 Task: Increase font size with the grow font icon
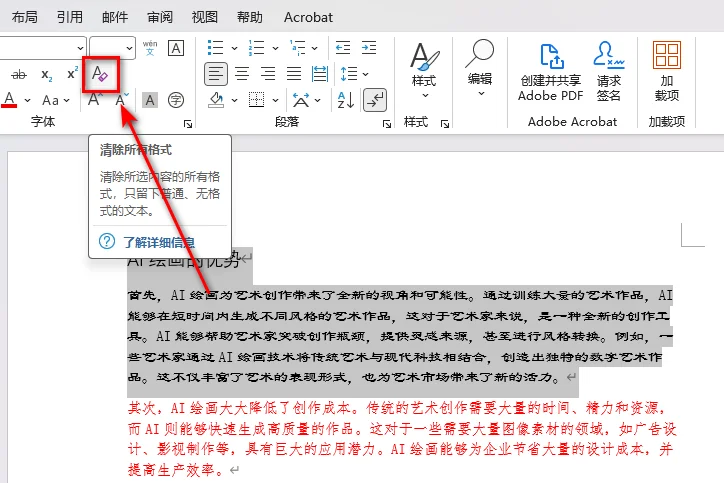(95, 100)
